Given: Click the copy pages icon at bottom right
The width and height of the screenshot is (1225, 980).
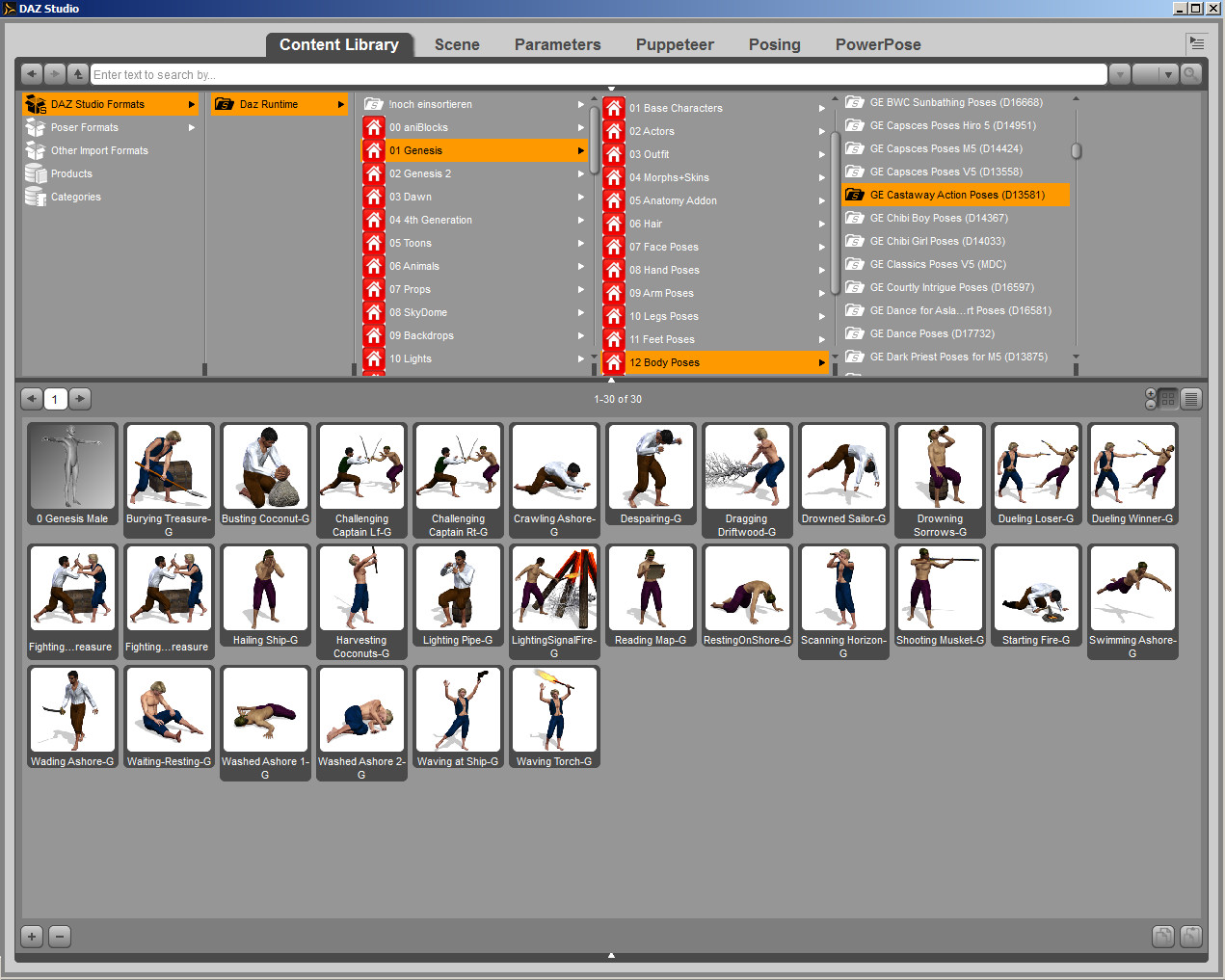Looking at the screenshot, I should [x=1163, y=936].
